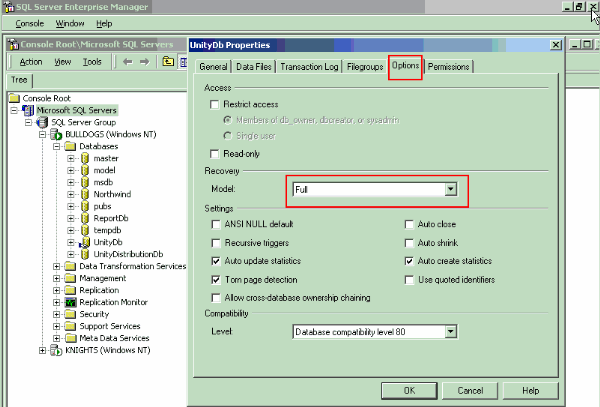Open the Recovery Model dropdown
The height and width of the screenshot is (407, 600).
451,189
